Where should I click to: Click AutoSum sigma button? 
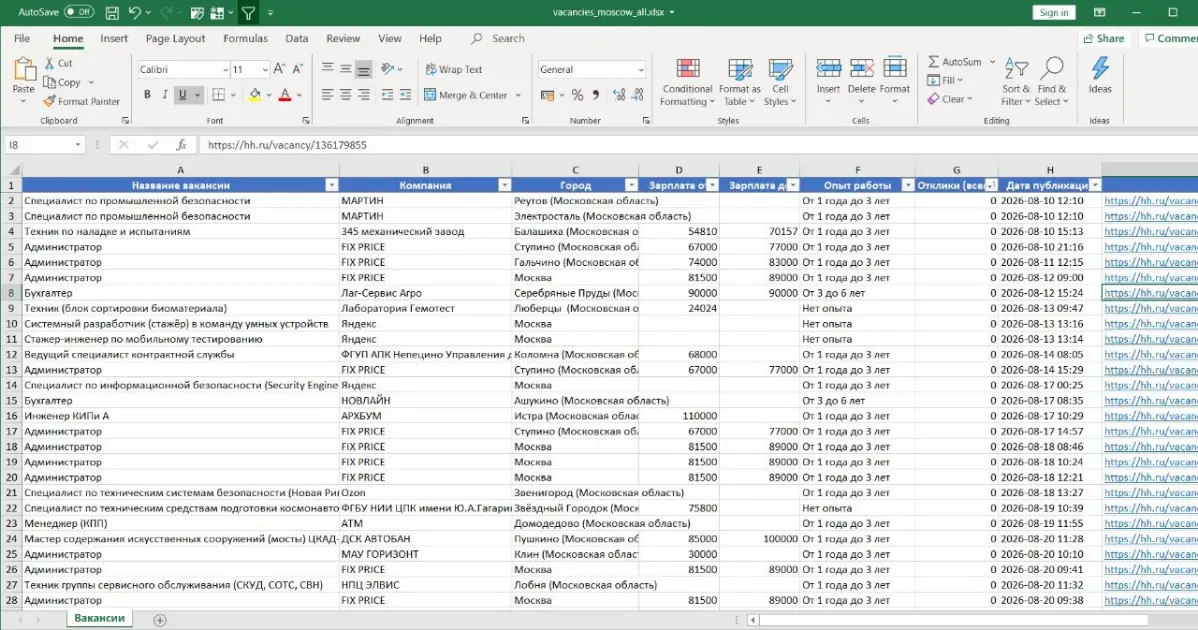(954, 62)
